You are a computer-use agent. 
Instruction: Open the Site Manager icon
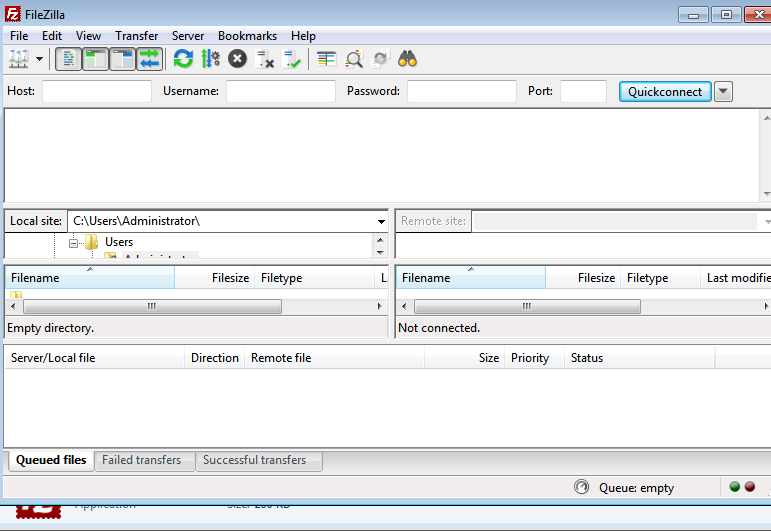[x=19, y=59]
